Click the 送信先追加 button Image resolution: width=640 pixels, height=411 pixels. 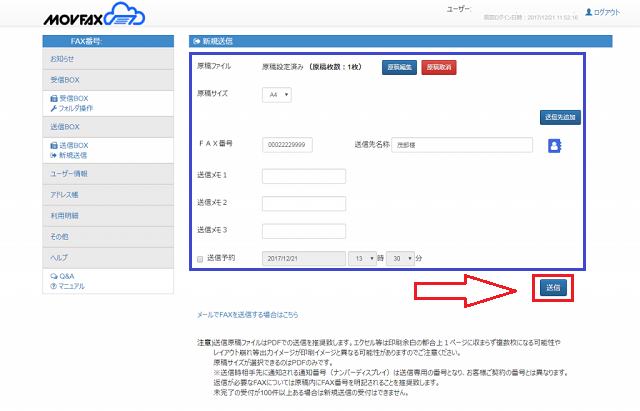pyautogui.click(x=560, y=117)
